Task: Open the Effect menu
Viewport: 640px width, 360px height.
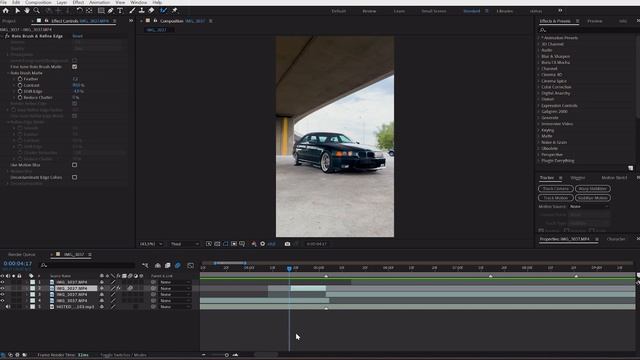Action: tap(78, 2)
